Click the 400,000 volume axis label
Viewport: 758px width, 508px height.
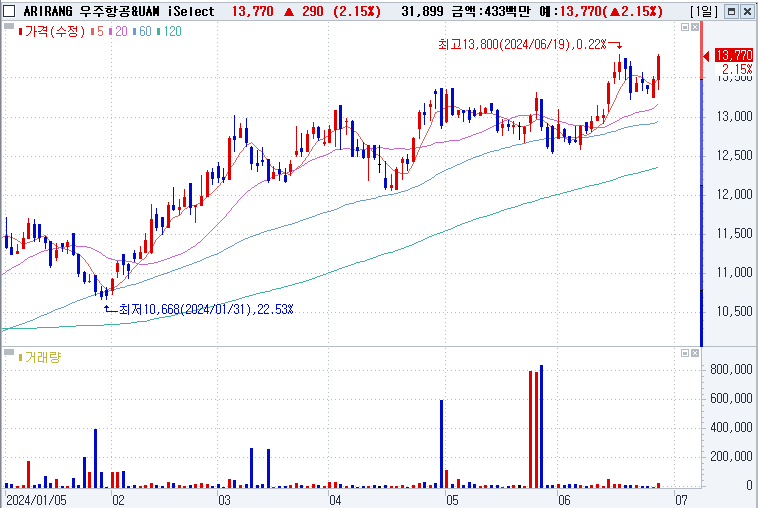[x=731, y=428]
